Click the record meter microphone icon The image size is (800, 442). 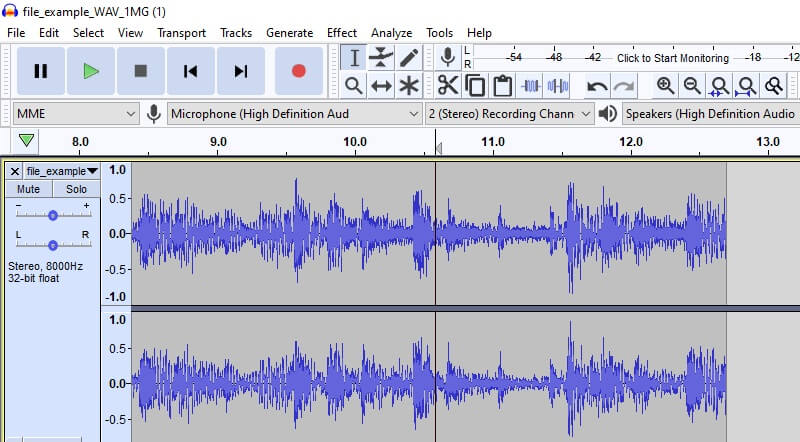pos(448,57)
